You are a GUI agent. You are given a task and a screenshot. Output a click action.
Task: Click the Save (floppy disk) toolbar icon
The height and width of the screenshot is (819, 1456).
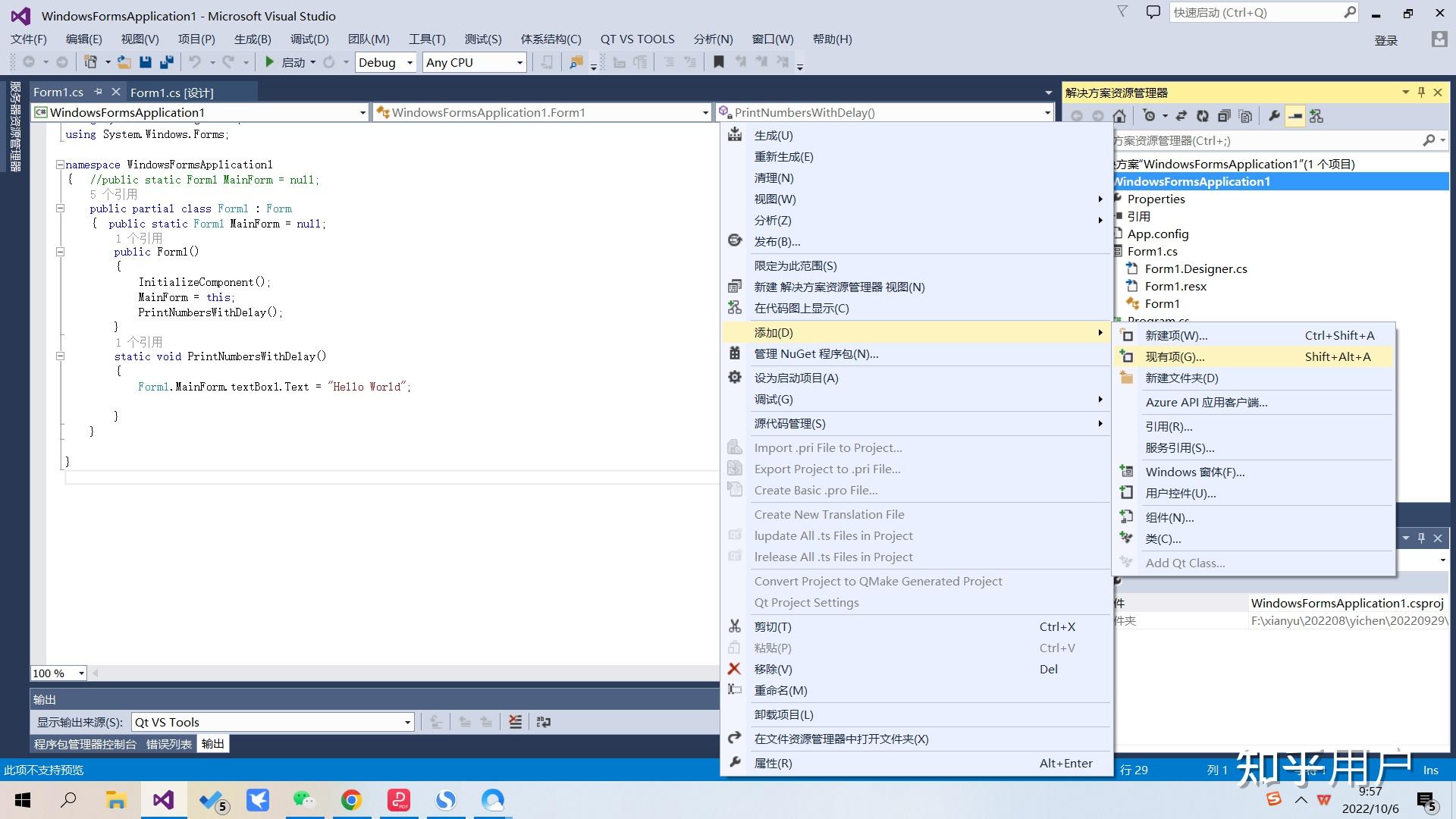[x=146, y=62]
